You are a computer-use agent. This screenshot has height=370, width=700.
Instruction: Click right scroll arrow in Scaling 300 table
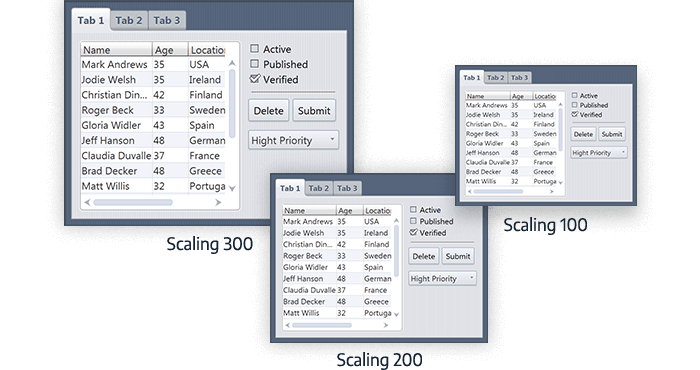click(218, 202)
